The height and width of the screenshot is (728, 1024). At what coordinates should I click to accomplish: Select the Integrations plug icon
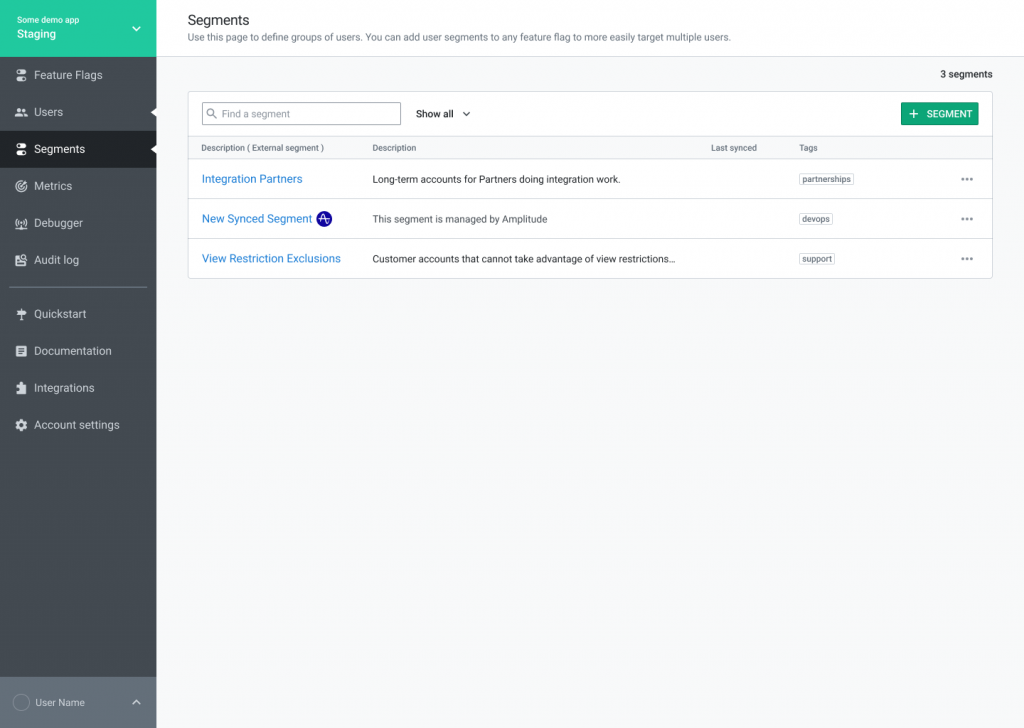pyautogui.click(x=20, y=387)
